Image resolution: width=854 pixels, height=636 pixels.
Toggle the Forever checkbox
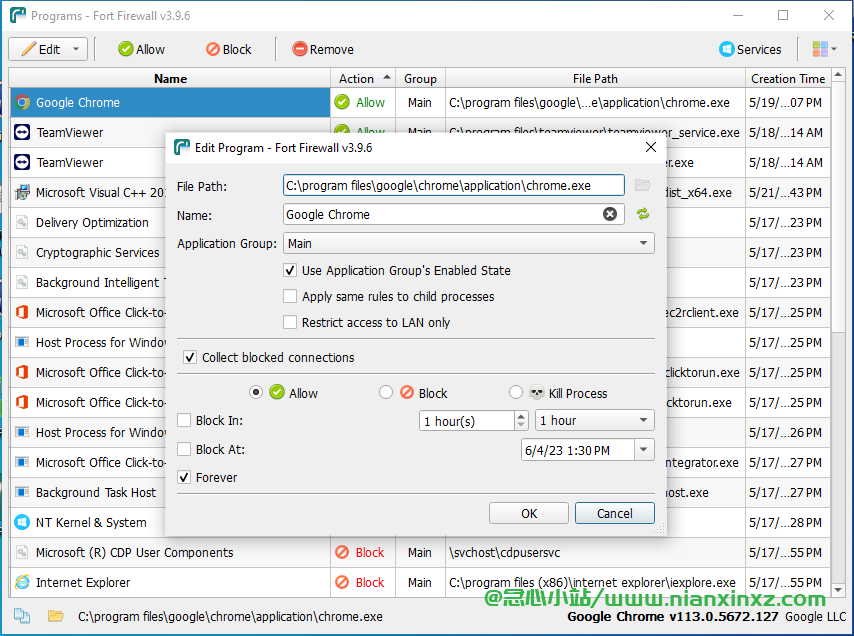[x=184, y=478]
